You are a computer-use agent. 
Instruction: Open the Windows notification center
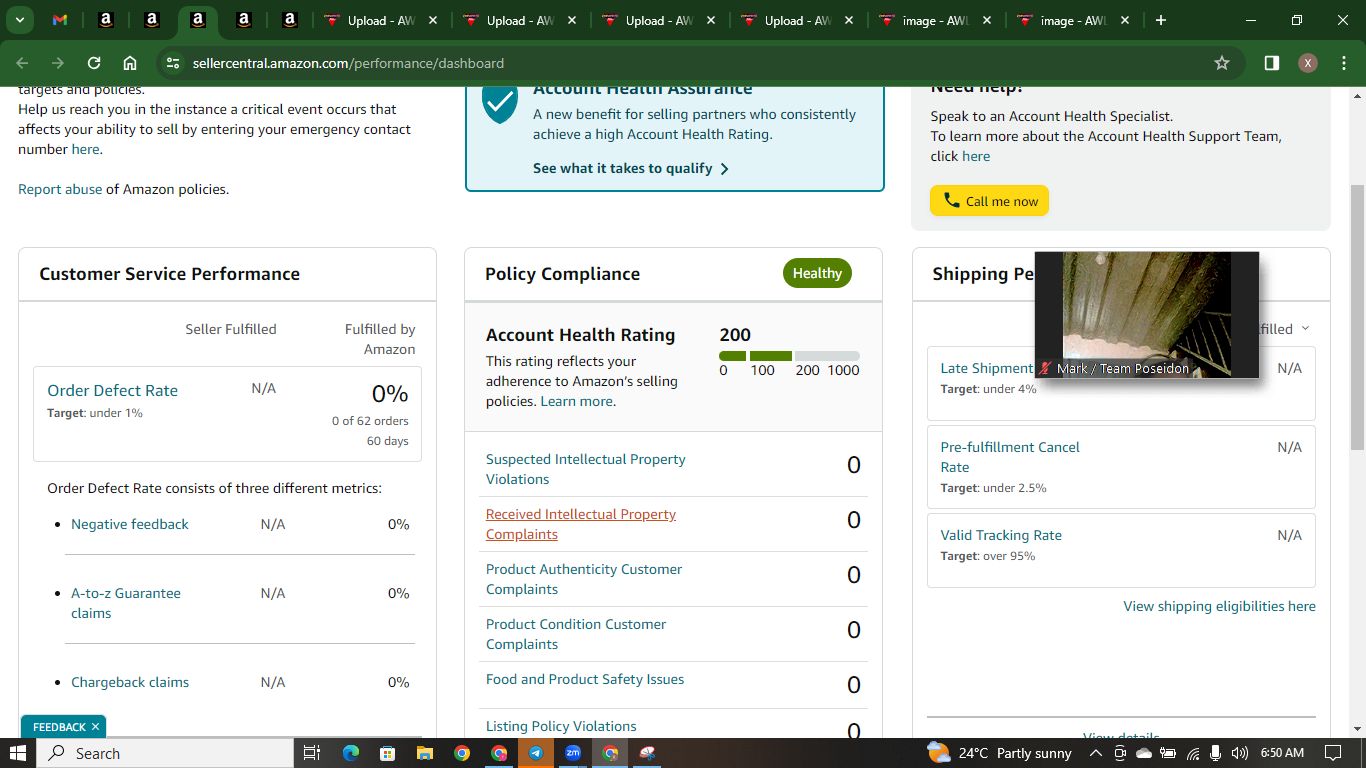[x=1333, y=753]
